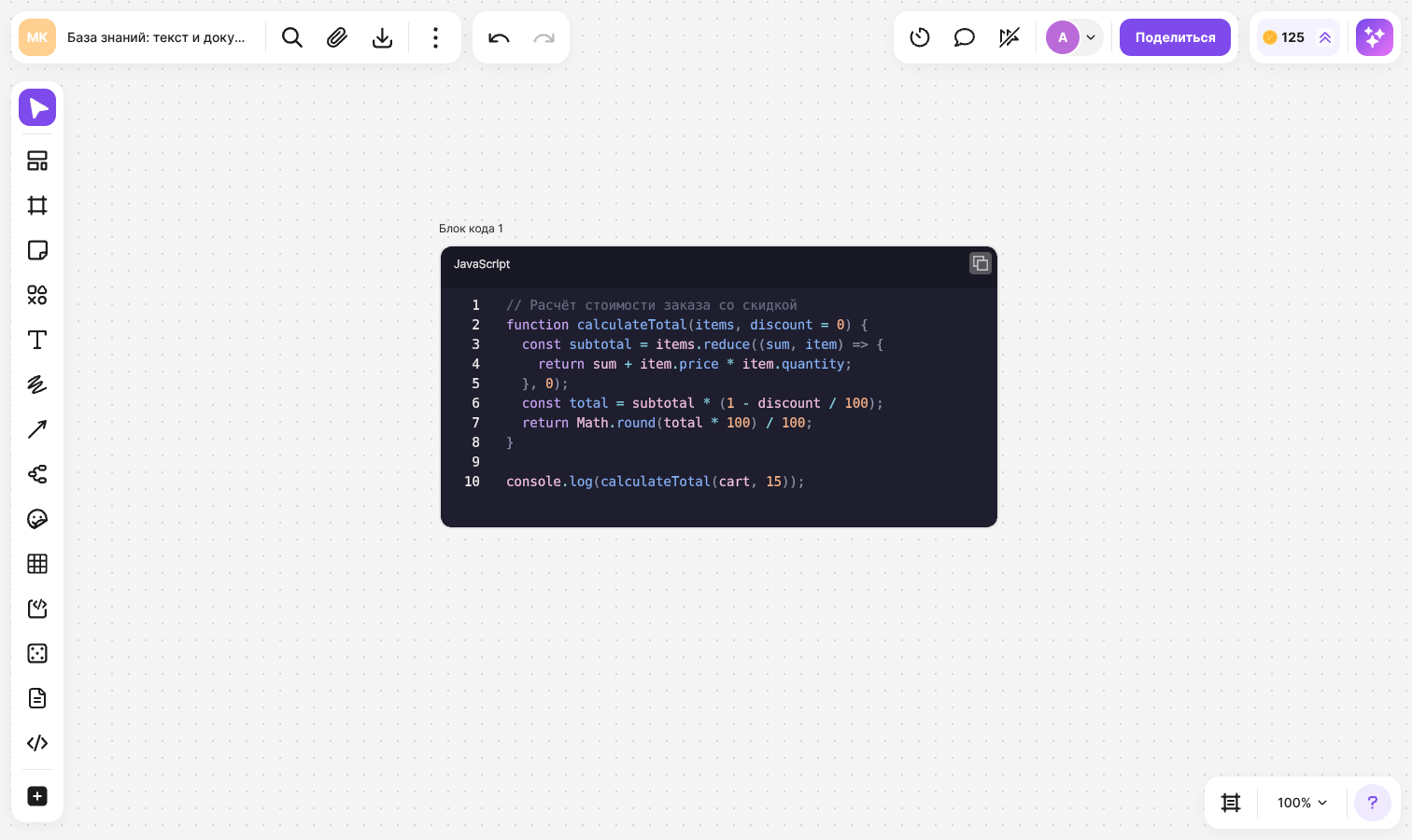Click the Поделиться button
The width and height of the screenshot is (1412, 840).
tap(1175, 37)
